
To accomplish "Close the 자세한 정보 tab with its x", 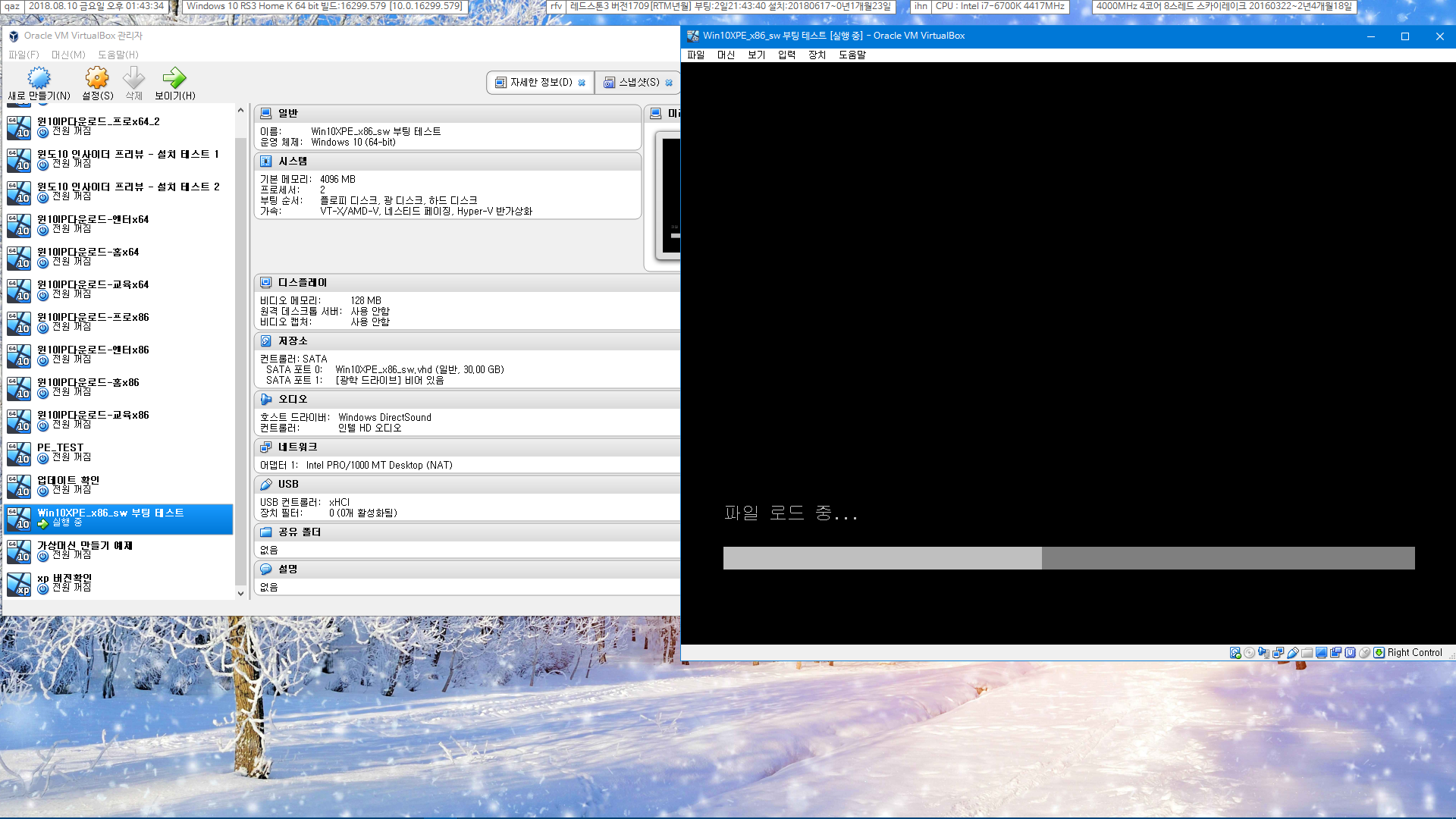I will coord(582,83).
